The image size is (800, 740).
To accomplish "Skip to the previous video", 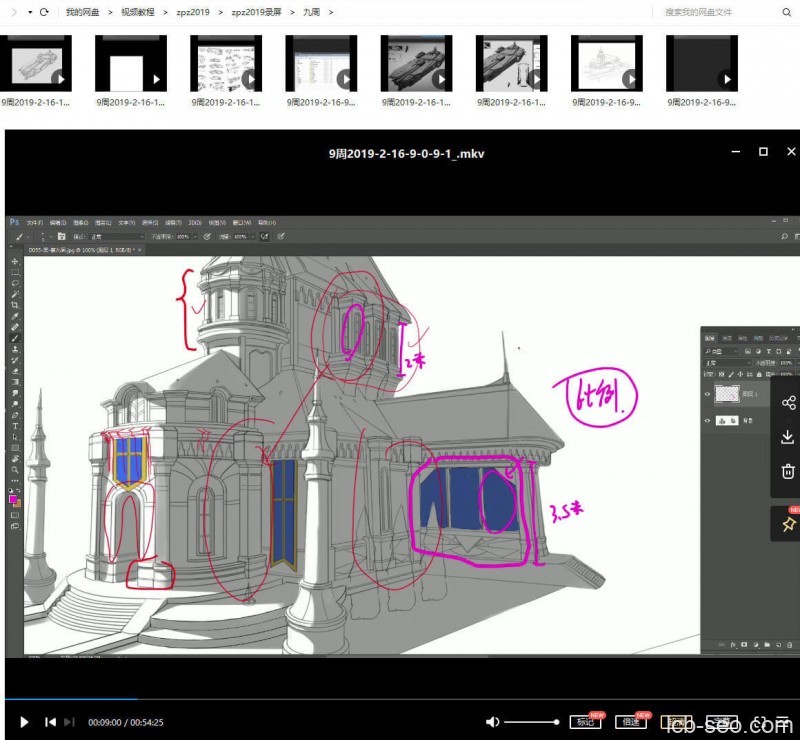I will pyautogui.click(x=50, y=721).
